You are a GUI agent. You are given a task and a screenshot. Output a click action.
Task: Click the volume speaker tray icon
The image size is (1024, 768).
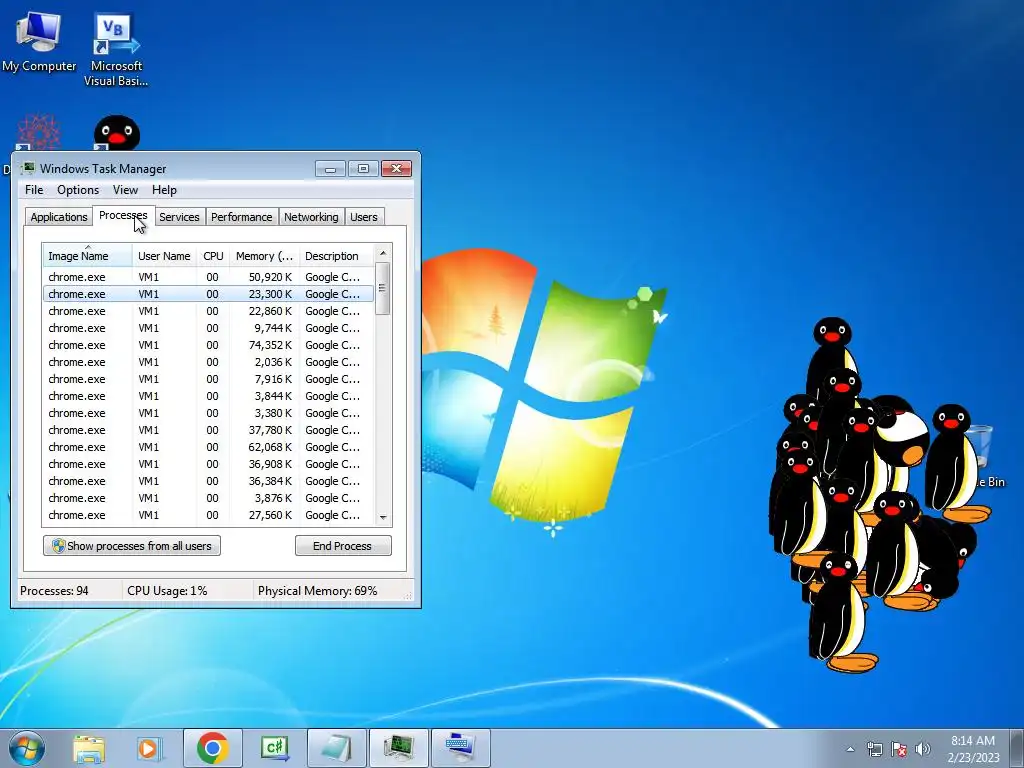(922, 749)
